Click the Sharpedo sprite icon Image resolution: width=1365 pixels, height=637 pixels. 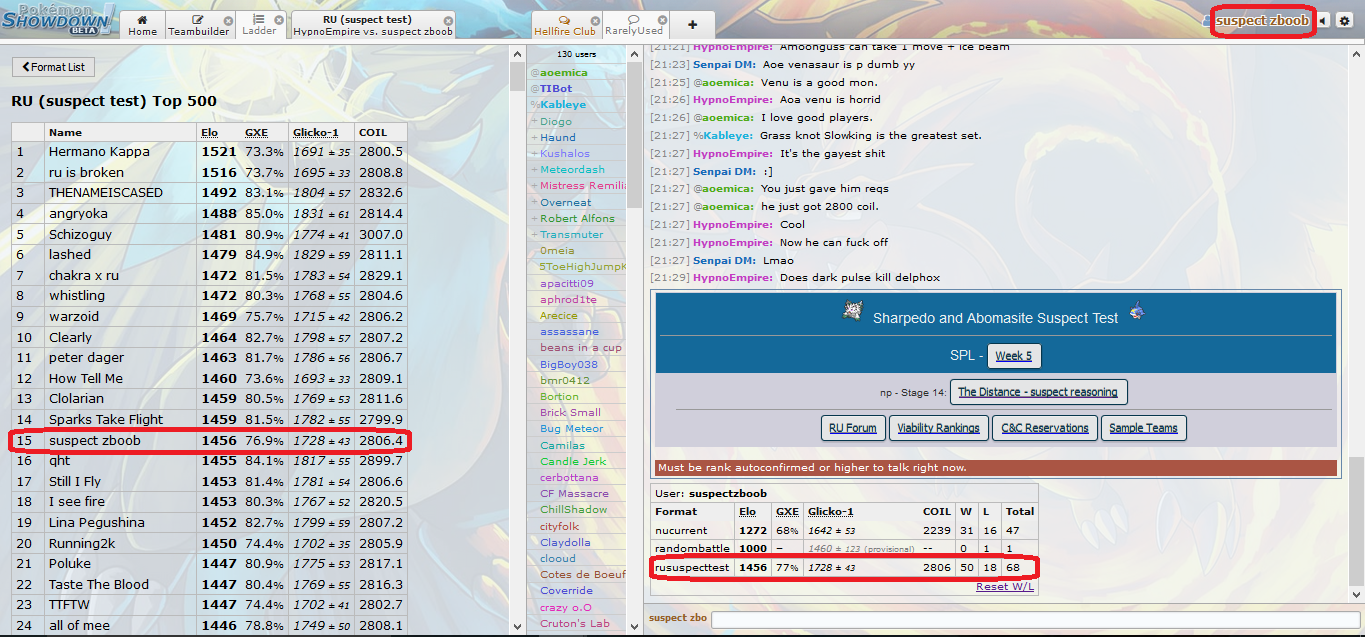click(x=1136, y=313)
